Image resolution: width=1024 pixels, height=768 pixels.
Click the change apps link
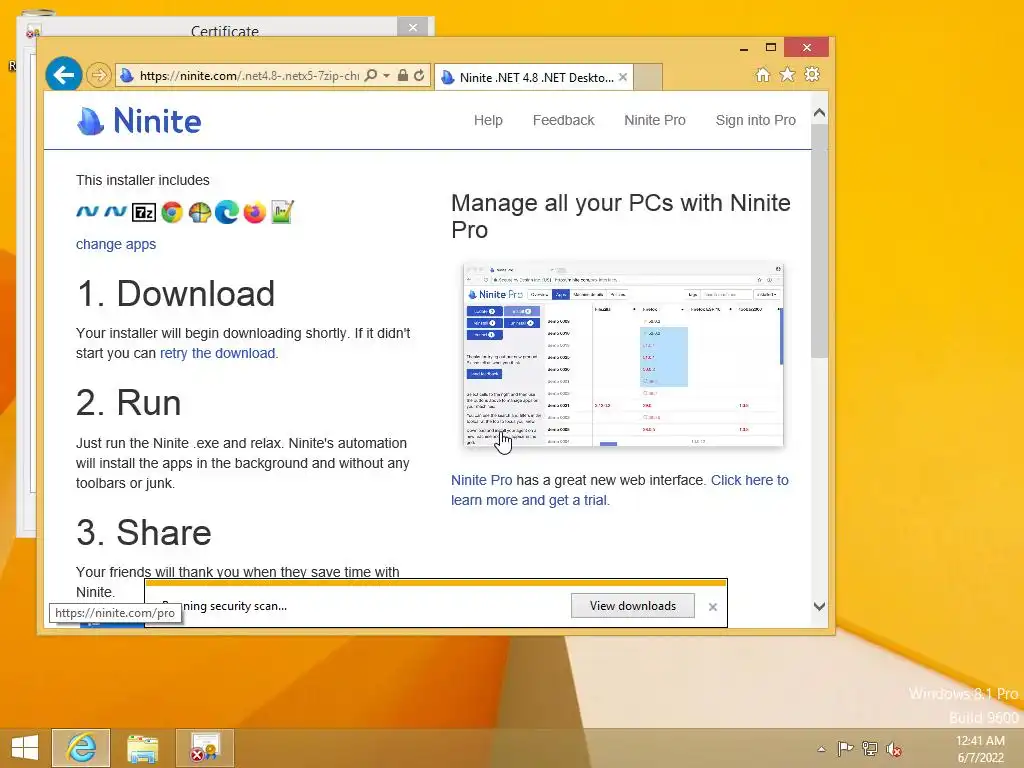pyautogui.click(x=116, y=244)
